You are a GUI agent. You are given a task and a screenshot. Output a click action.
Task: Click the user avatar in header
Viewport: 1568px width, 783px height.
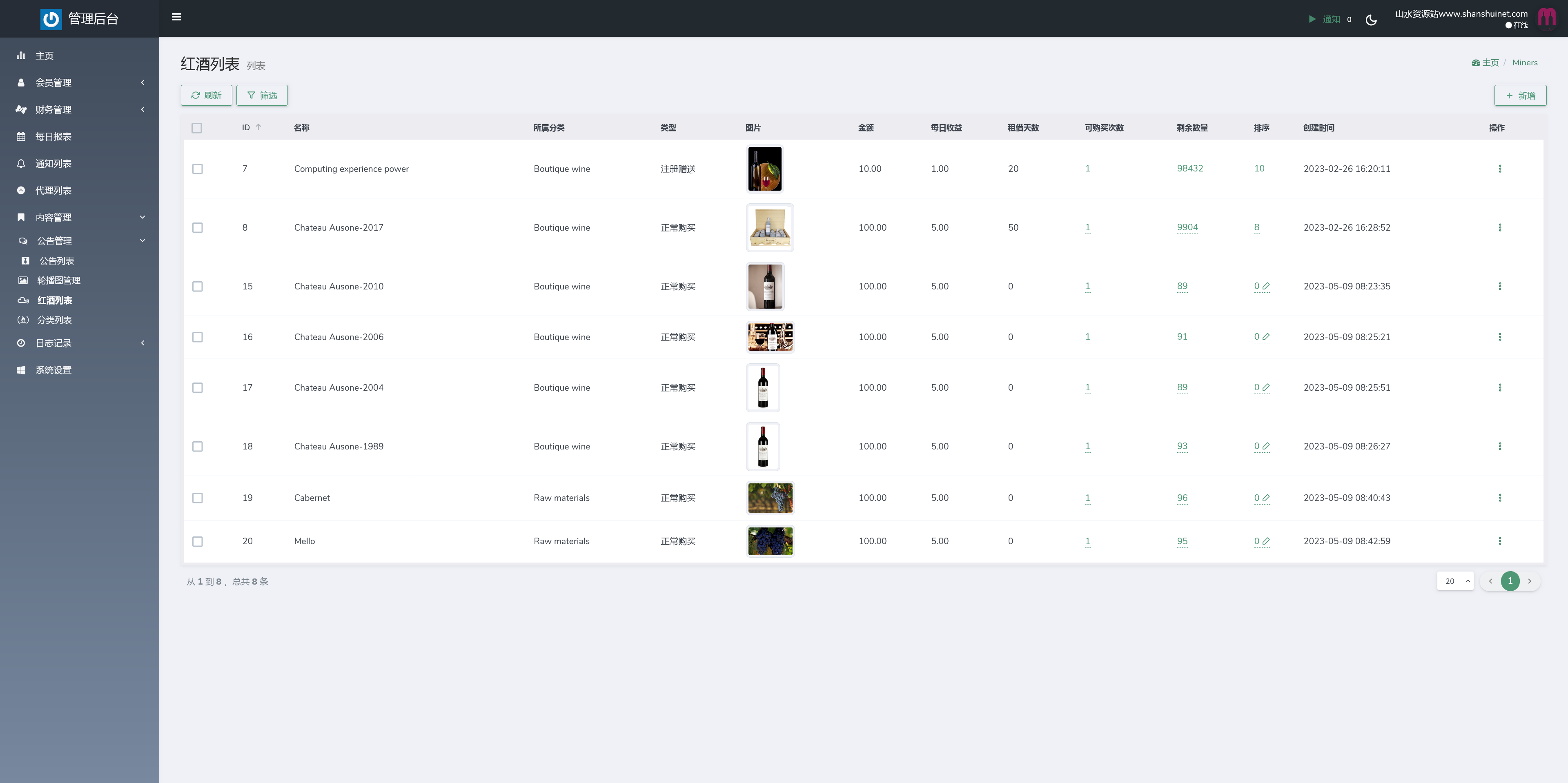pos(1547,18)
